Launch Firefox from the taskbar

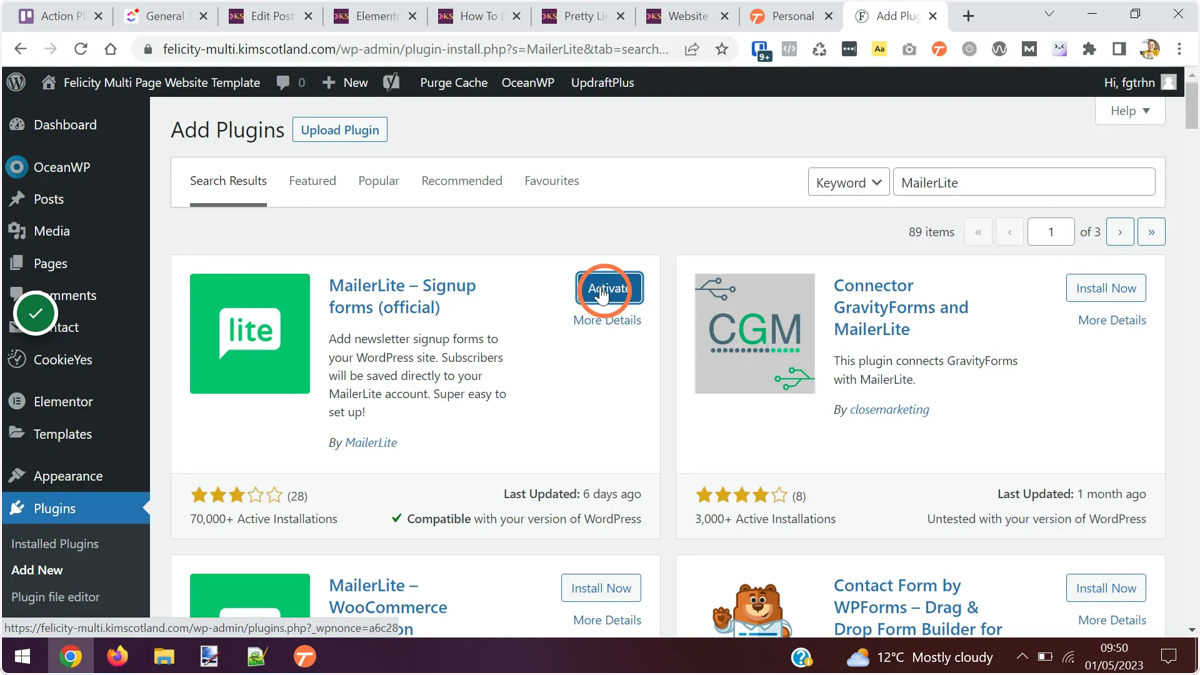pyautogui.click(x=118, y=657)
